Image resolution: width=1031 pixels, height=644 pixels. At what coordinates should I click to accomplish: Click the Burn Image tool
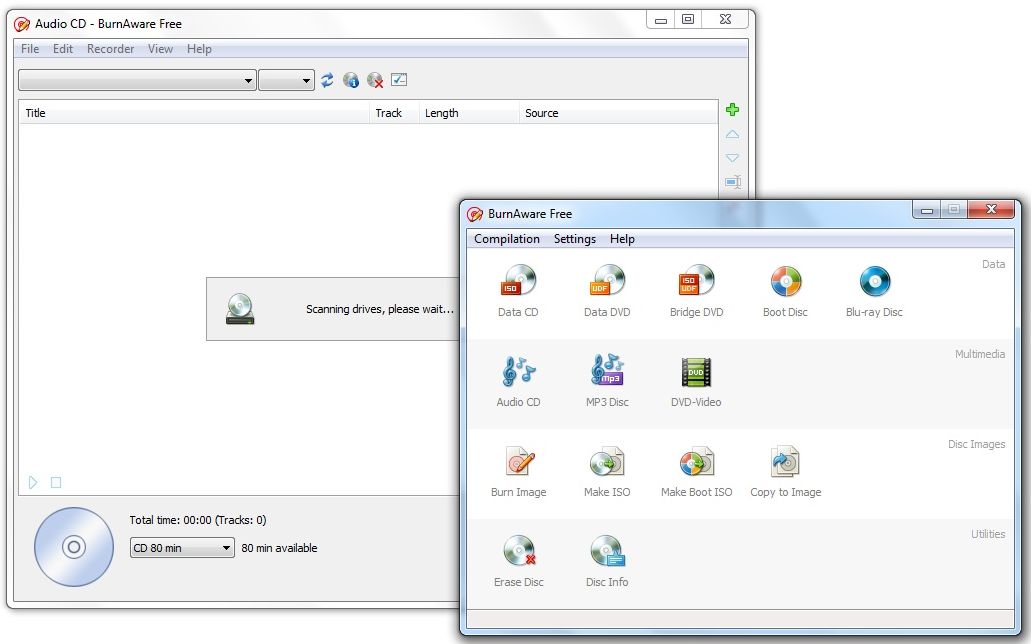pos(518,471)
